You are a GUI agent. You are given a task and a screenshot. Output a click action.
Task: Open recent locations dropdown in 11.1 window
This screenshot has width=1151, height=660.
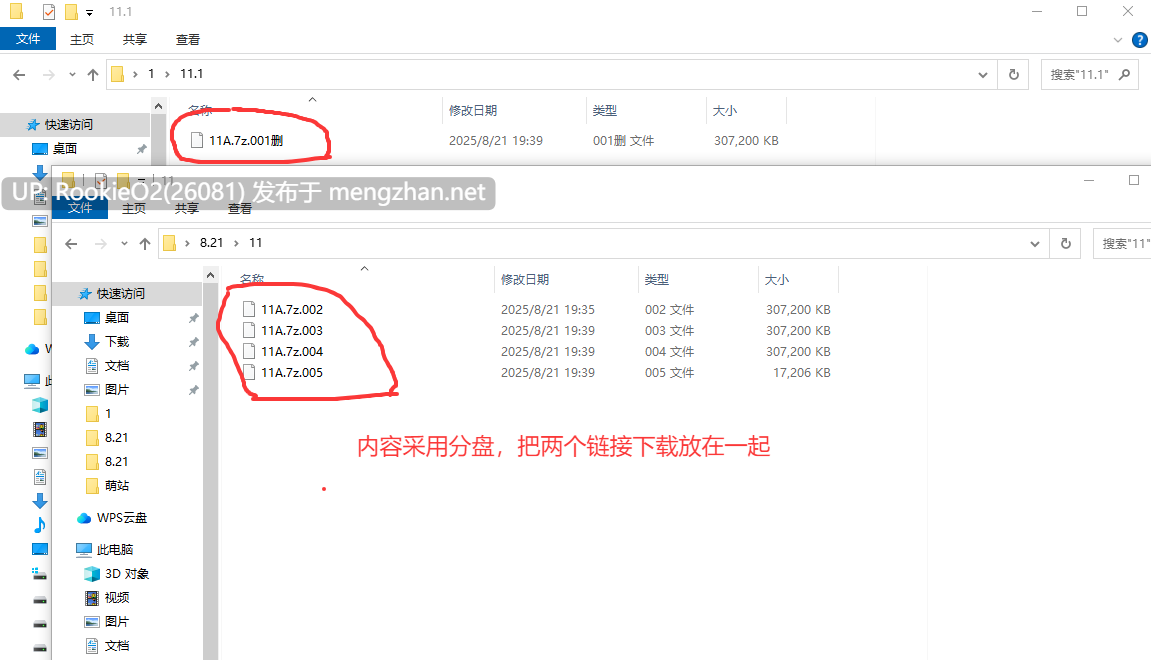[72, 74]
